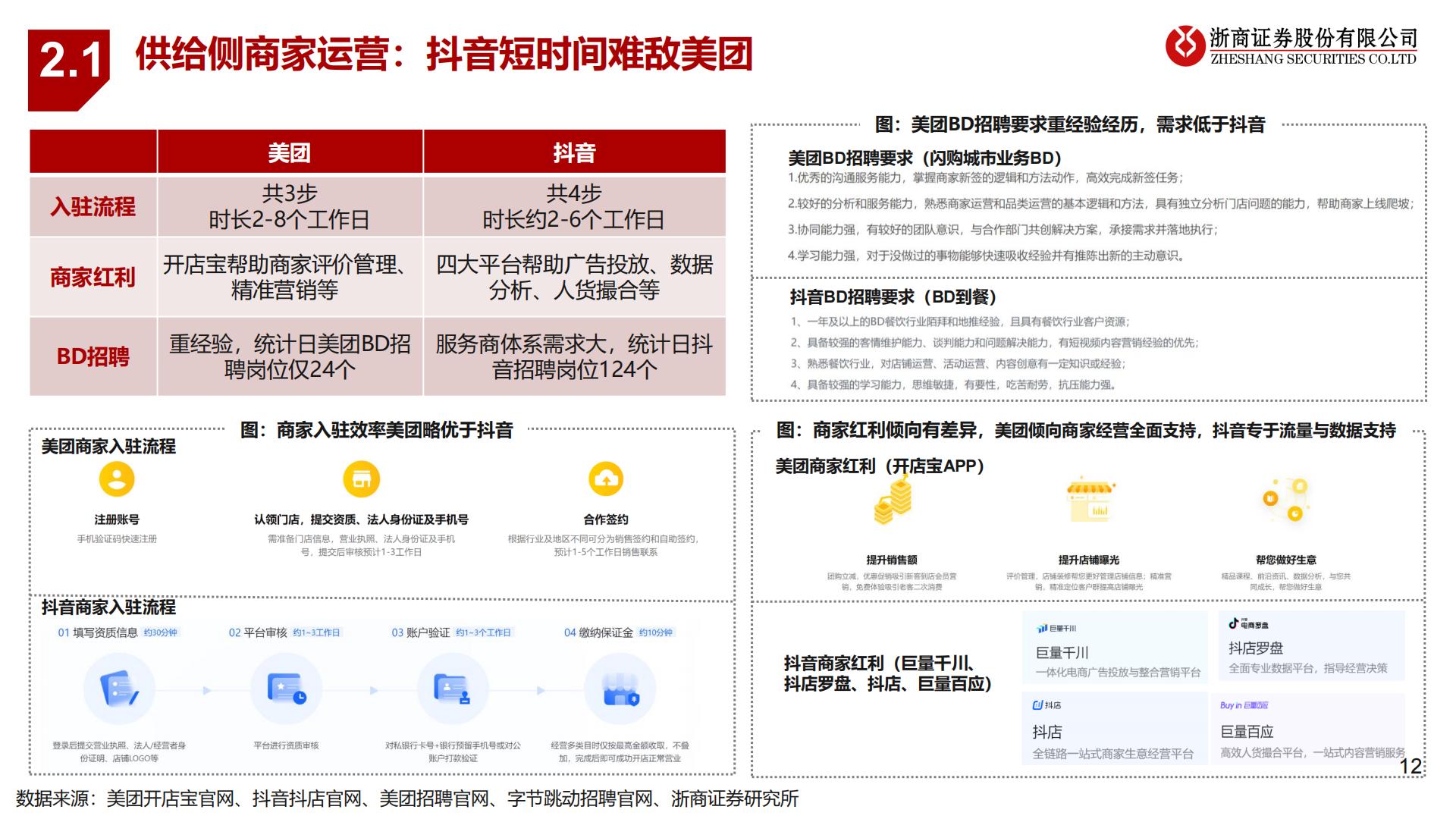Click the 帮您做好生意 label
Image resolution: width=1456 pixels, height=819 pixels.
pyautogui.click(x=1286, y=560)
